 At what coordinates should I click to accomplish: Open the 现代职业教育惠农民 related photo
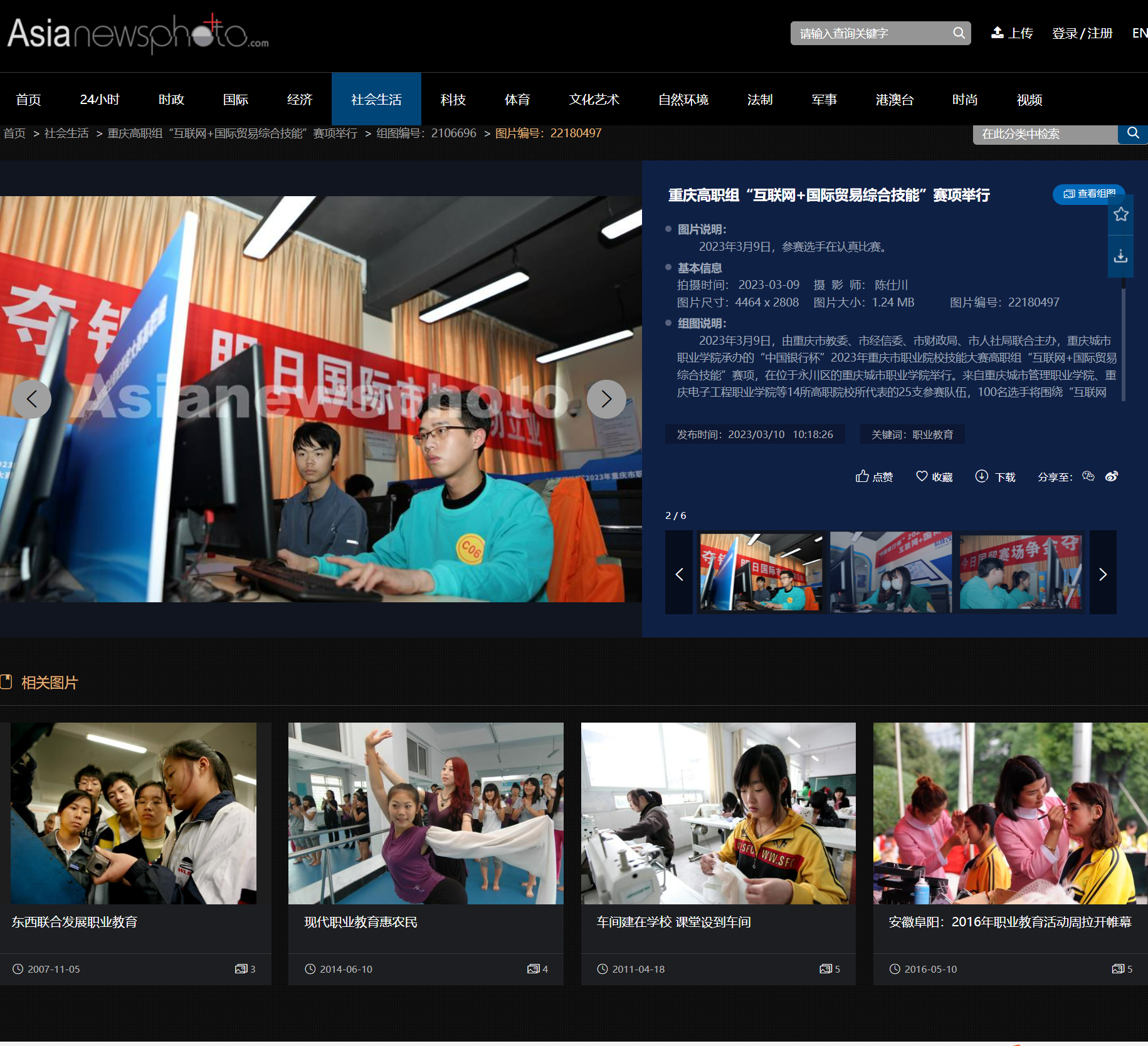[425, 813]
